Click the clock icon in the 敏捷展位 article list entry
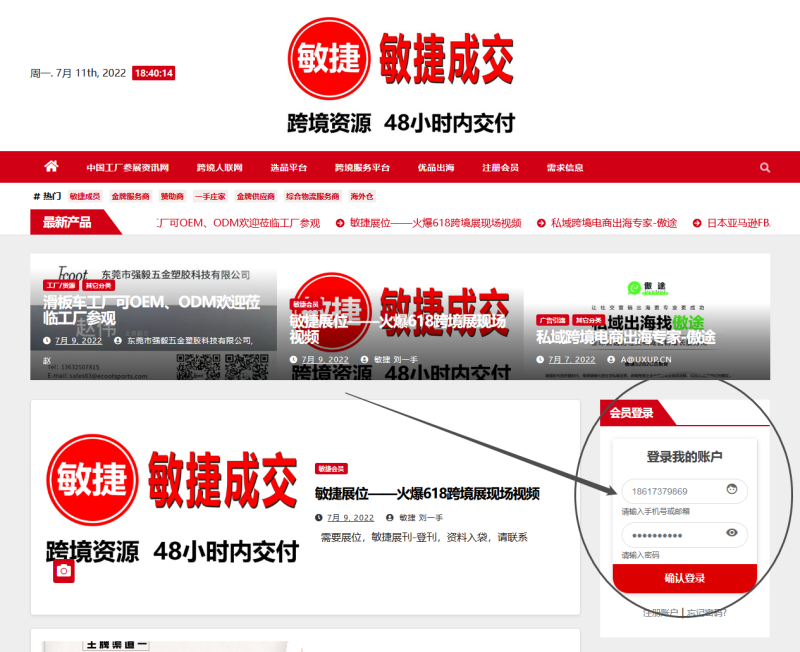 (319, 517)
